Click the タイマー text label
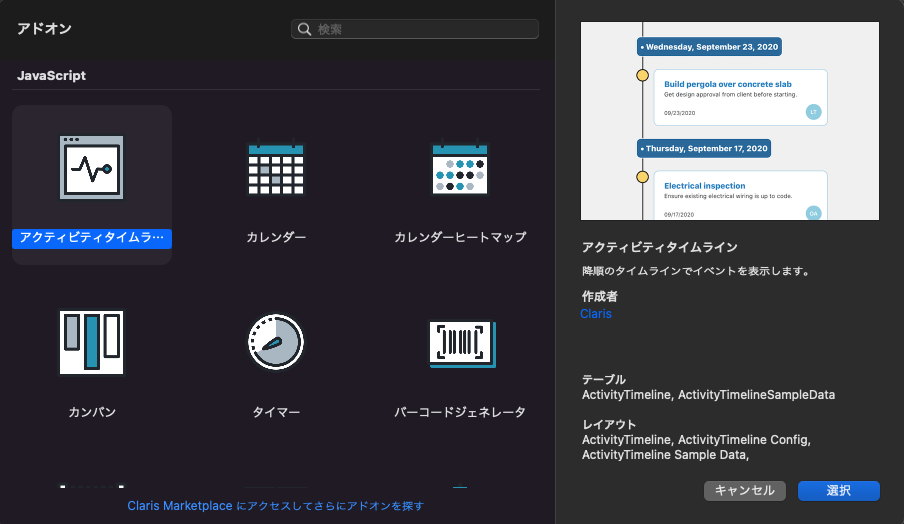Screen dimensions: 904x524 (x=276, y=412)
